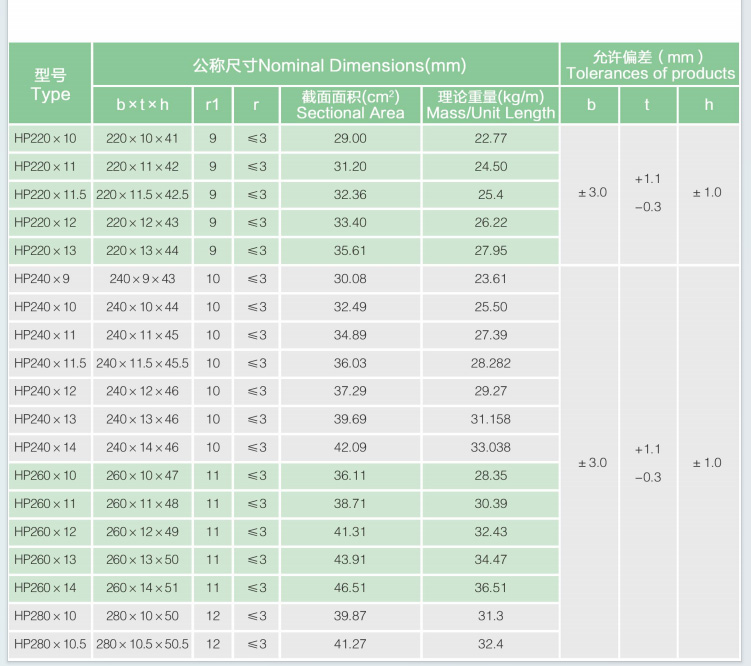Select the dimension cell 240×14×46
The height and width of the screenshot is (666, 751).
[142, 447]
